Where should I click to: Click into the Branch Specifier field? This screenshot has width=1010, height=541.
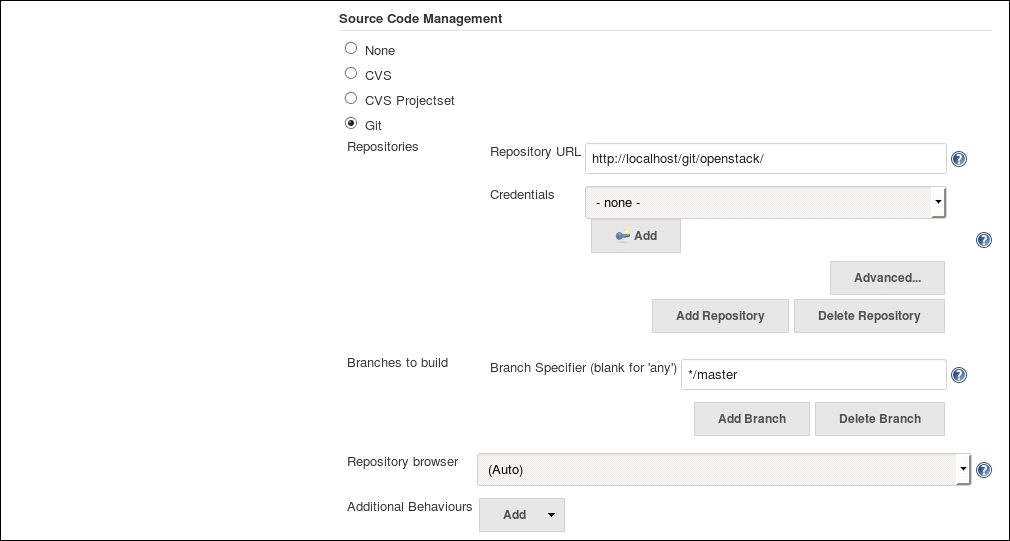pyautogui.click(x=813, y=375)
